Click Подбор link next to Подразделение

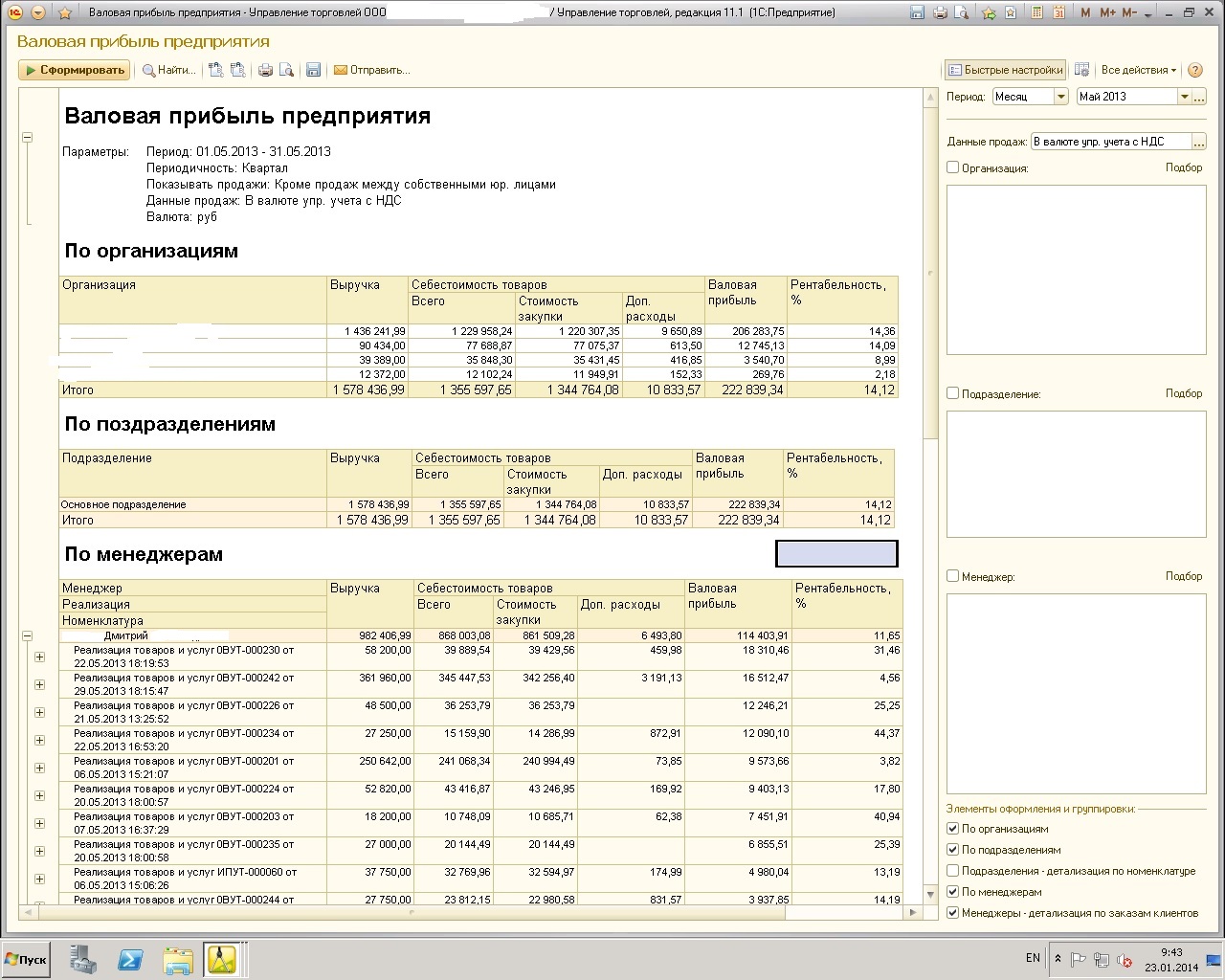[1184, 393]
